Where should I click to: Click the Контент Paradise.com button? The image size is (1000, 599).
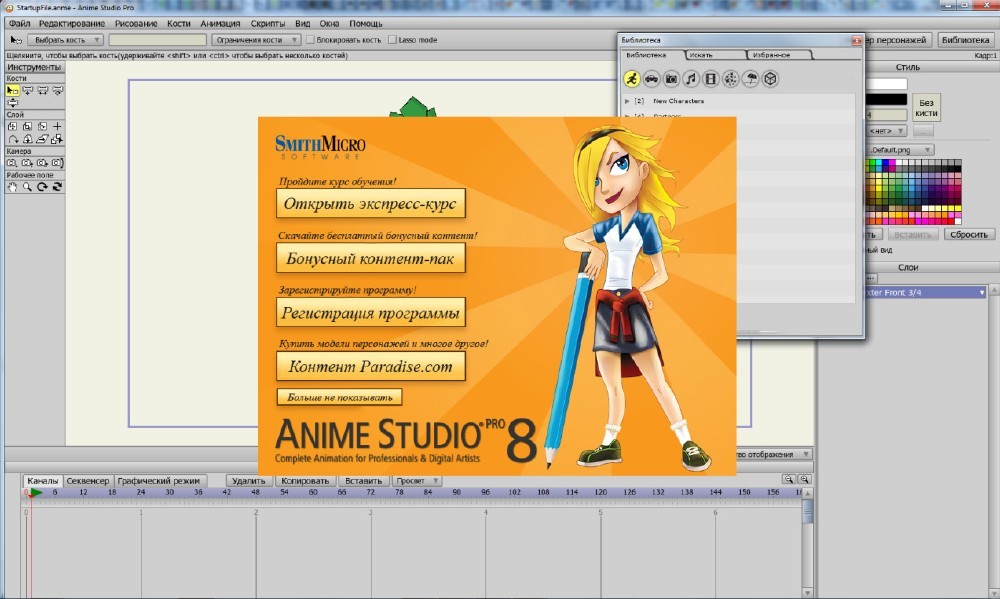tap(371, 366)
